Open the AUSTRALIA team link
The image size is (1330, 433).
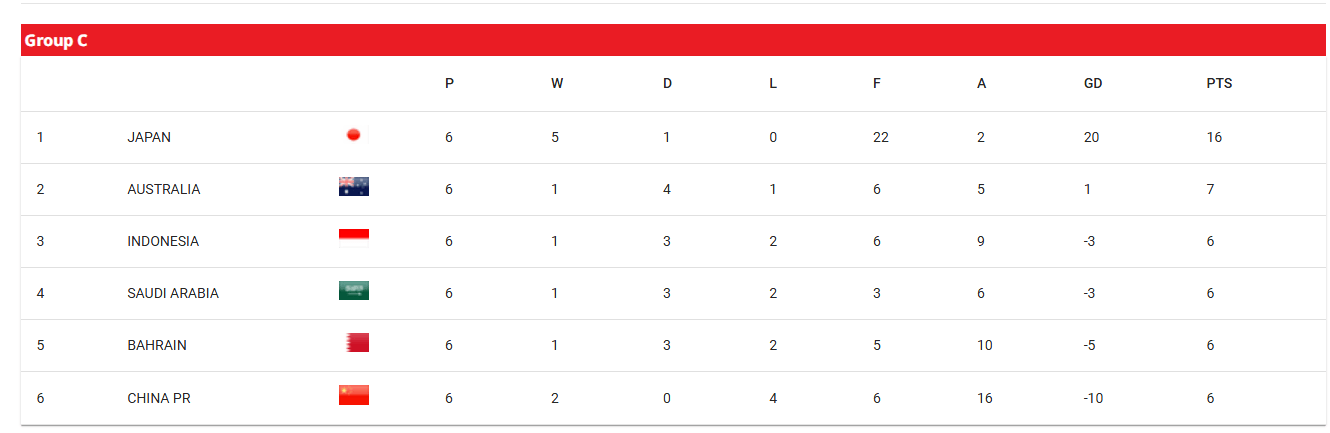[164, 190]
